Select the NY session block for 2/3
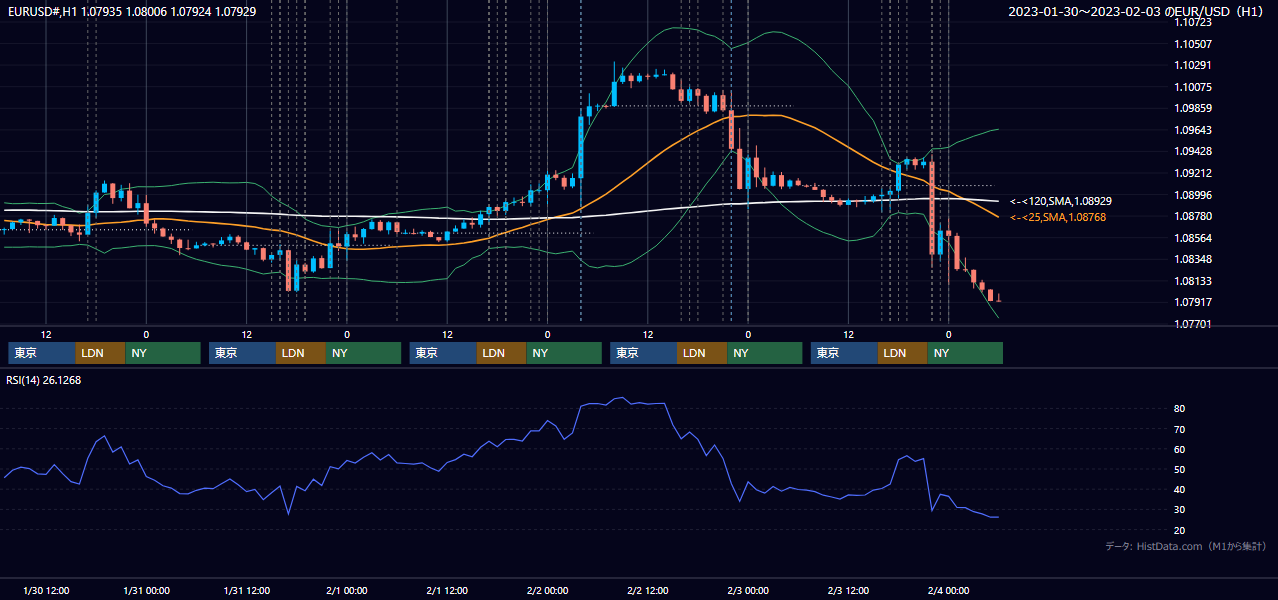The width and height of the screenshot is (1278, 600). pos(965,353)
